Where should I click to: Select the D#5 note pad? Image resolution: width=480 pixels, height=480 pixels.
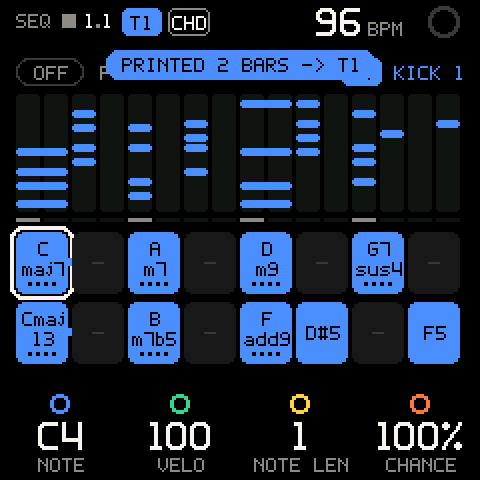click(x=322, y=333)
